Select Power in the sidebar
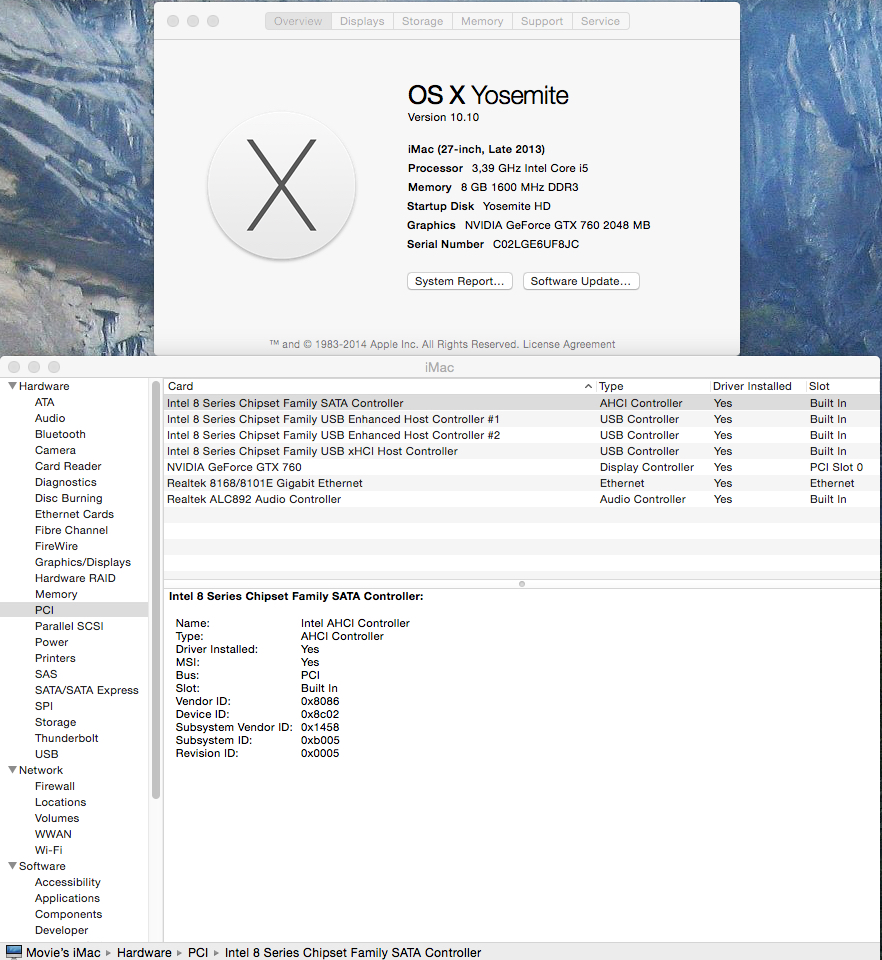The height and width of the screenshot is (960, 882). (x=51, y=642)
